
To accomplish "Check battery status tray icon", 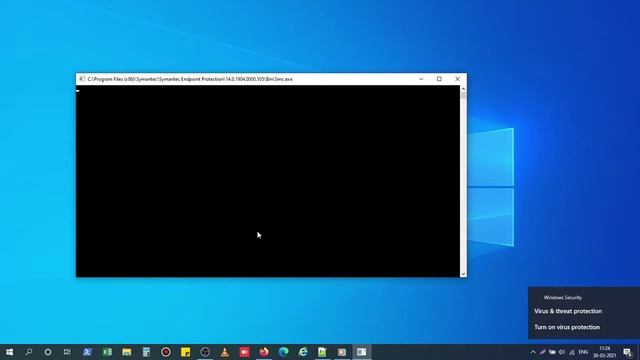I will (552, 352).
